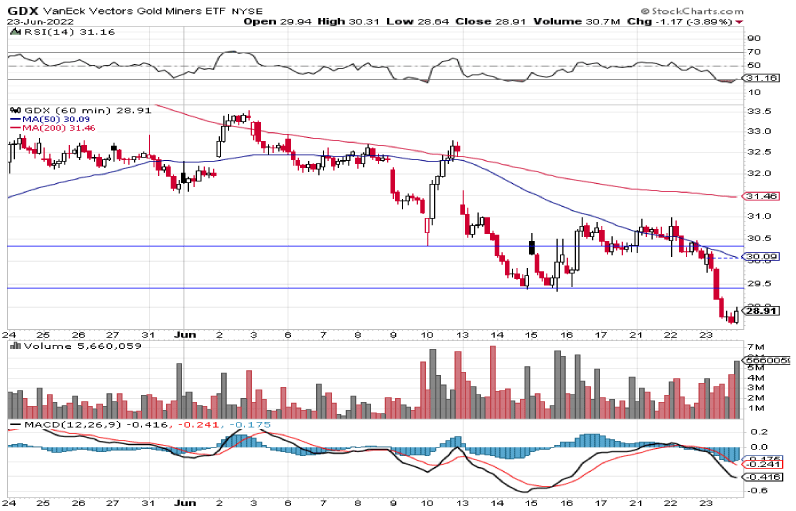
Task: Click the 31.16 RSI value label
Action: 762,77
